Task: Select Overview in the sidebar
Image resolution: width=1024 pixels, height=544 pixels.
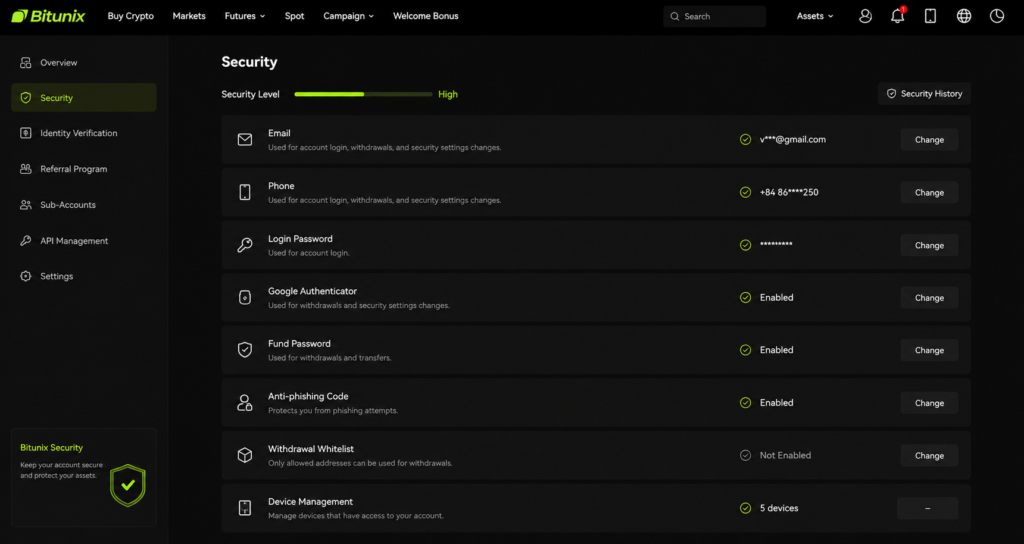Action: point(84,63)
